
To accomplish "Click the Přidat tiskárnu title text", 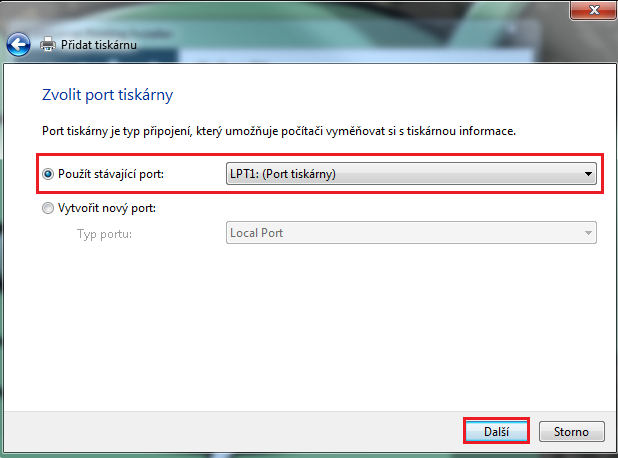I will [x=99, y=45].
